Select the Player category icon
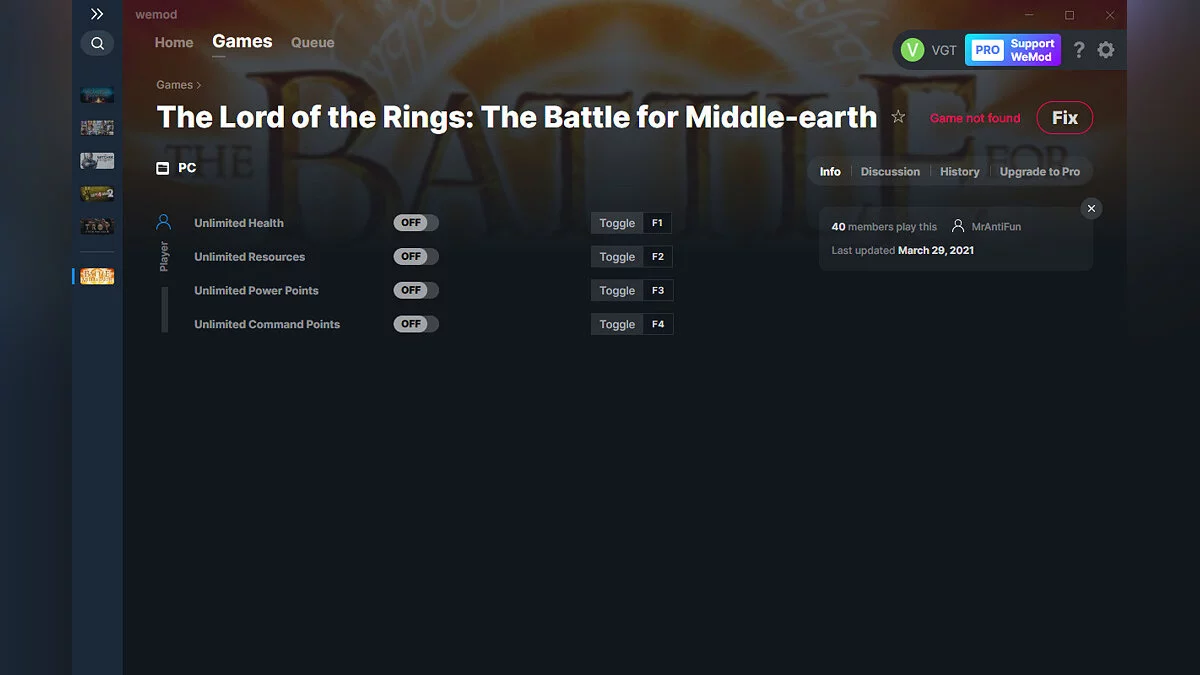This screenshot has height=675, width=1200. tap(164, 223)
